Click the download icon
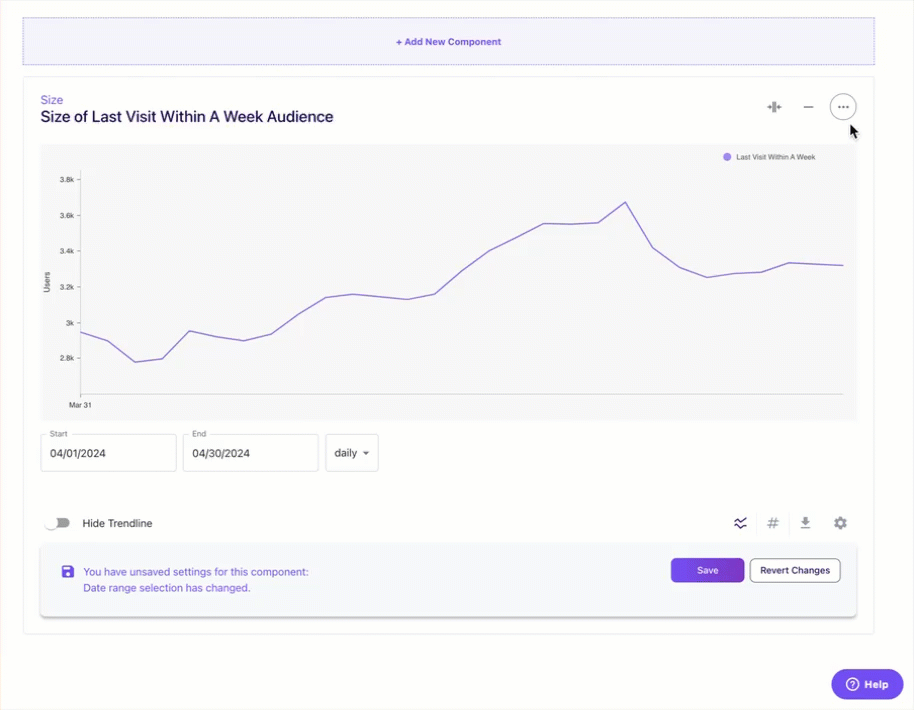Image resolution: width=914 pixels, height=710 pixels. point(806,523)
